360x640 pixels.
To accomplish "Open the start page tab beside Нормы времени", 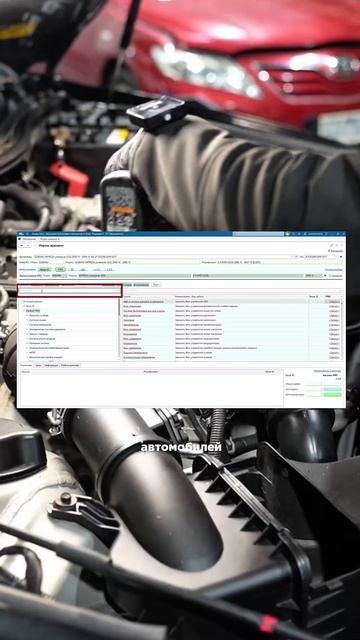I will pos(28,239).
